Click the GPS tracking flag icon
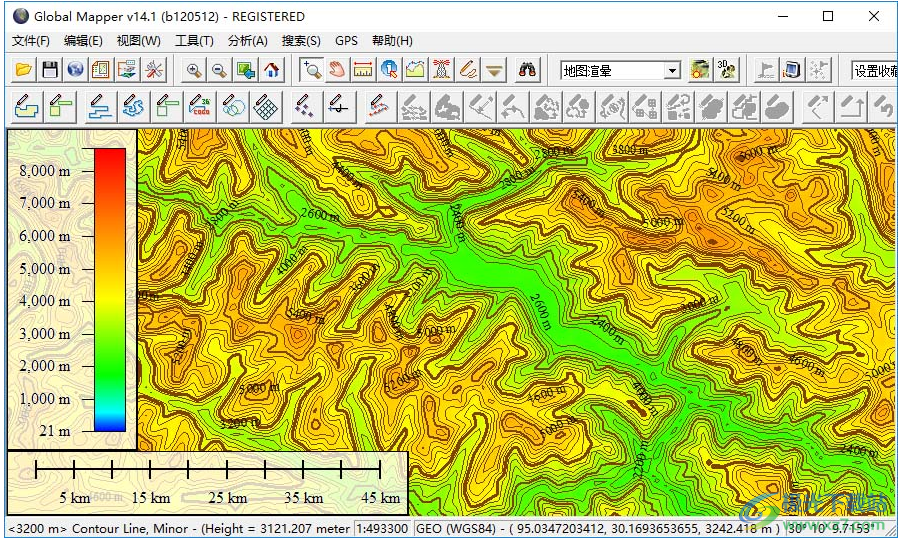The image size is (898, 541). coord(766,70)
